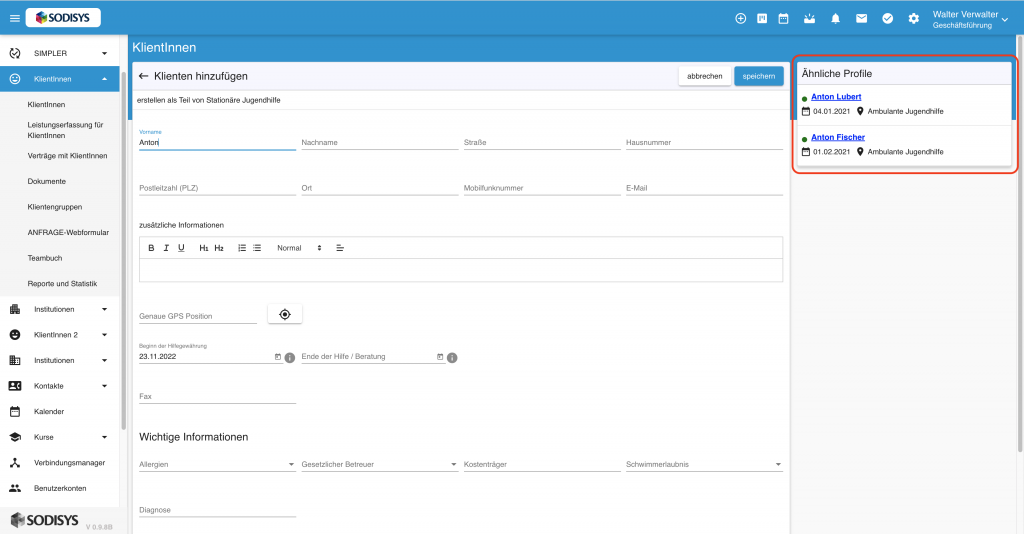
Task: Focus the Diagnose field
Action: (217, 510)
